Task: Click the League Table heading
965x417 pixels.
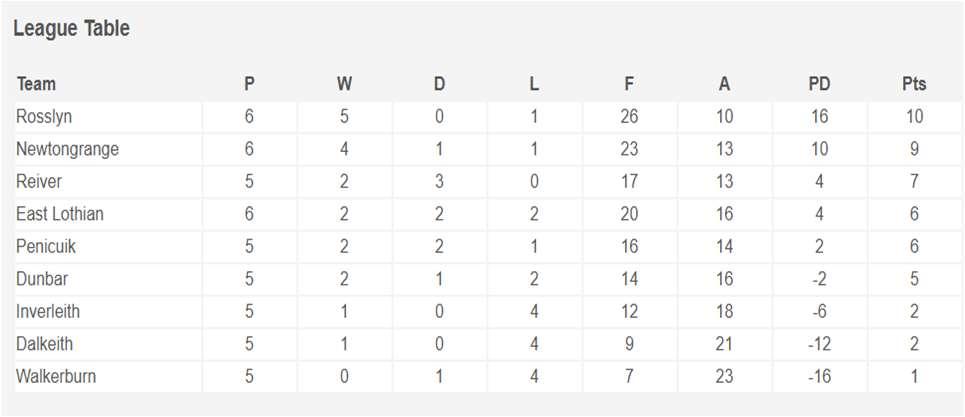Action: pos(72,30)
